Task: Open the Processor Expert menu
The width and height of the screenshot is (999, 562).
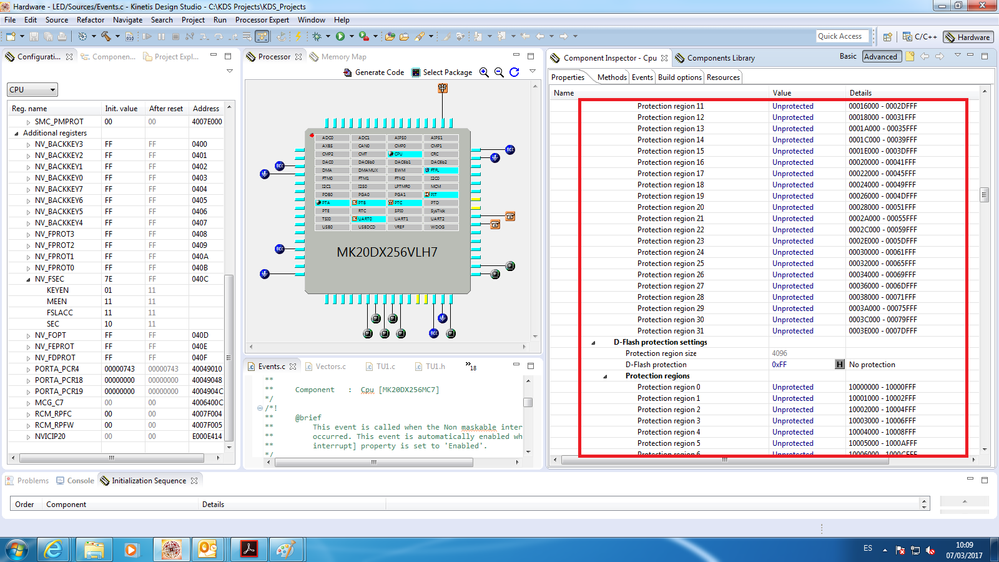Action: [x=262, y=20]
